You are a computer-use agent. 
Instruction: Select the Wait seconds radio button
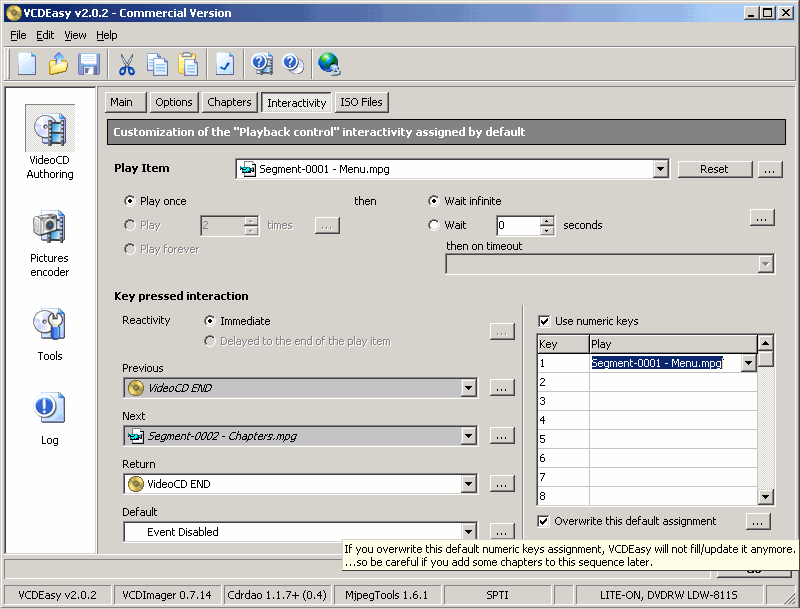434,226
